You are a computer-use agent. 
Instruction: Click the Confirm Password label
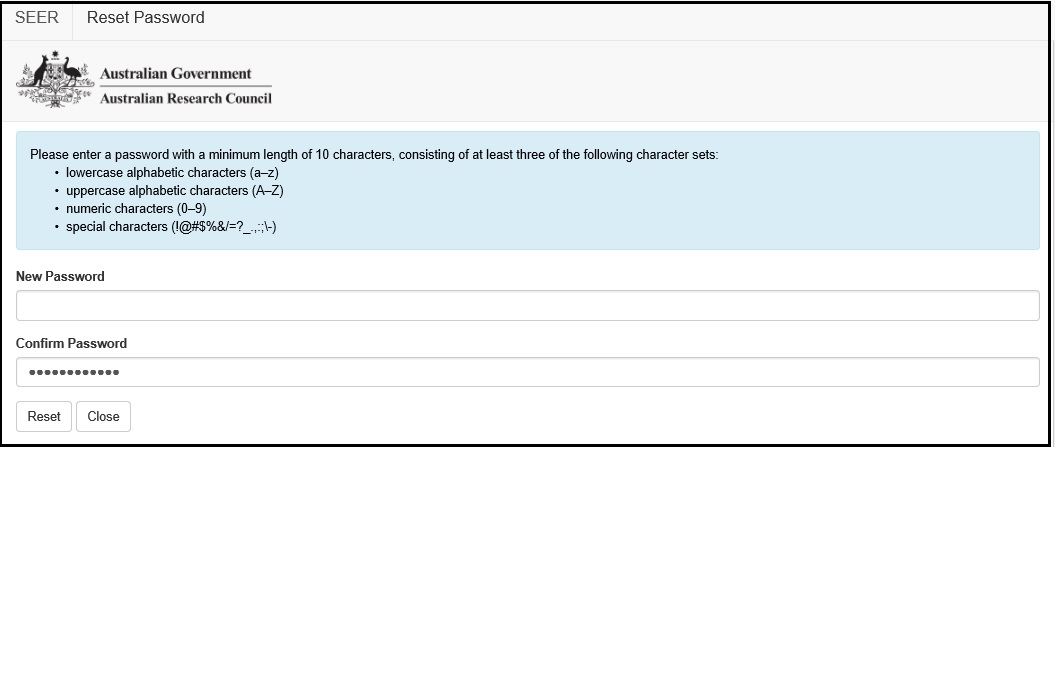coord(71,343)
